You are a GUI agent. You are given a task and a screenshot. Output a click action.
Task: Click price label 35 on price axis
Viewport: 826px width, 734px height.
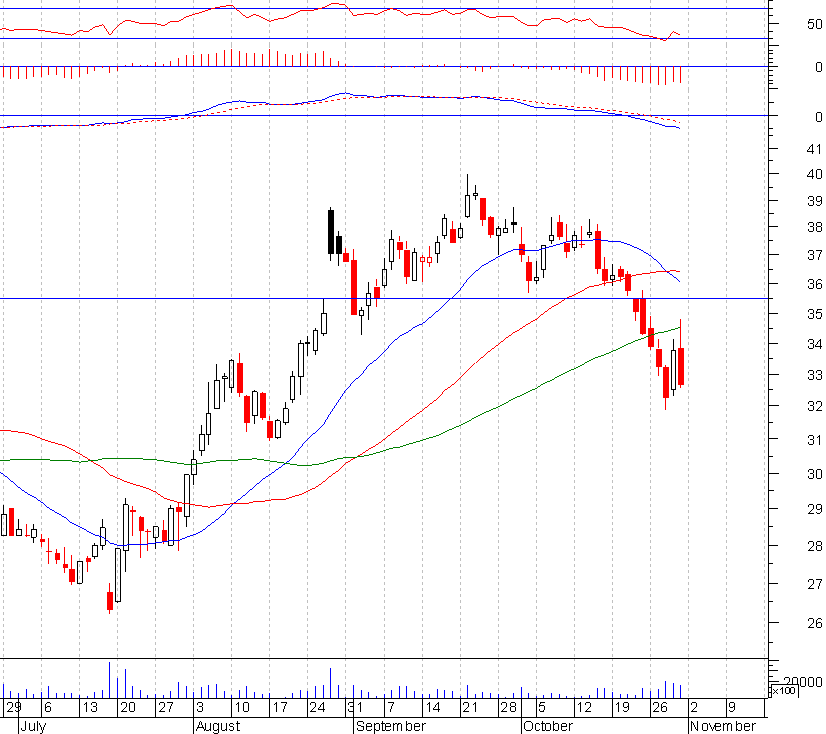coord(814,314)
